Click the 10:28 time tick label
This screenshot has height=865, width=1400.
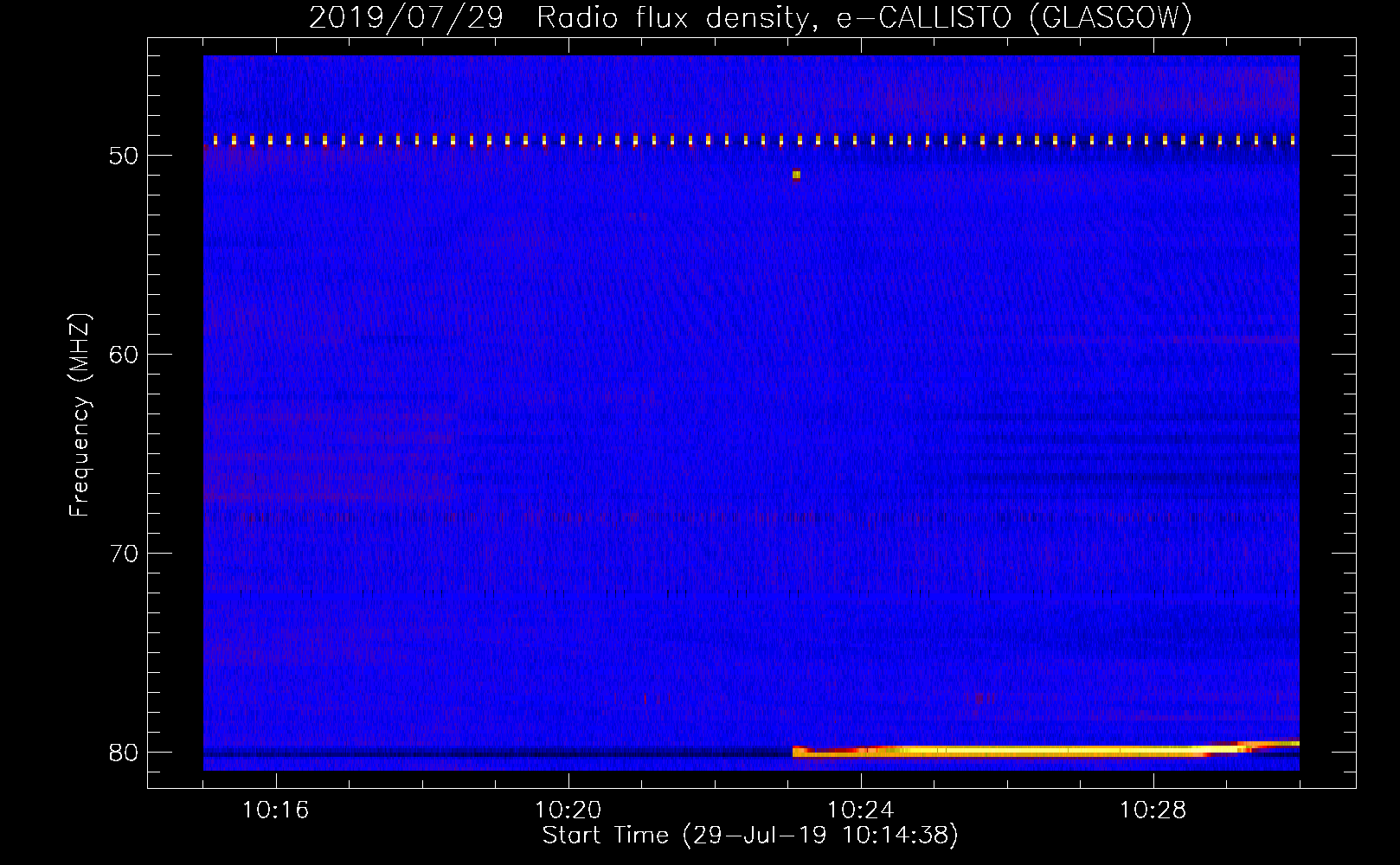click(1153, 810)
